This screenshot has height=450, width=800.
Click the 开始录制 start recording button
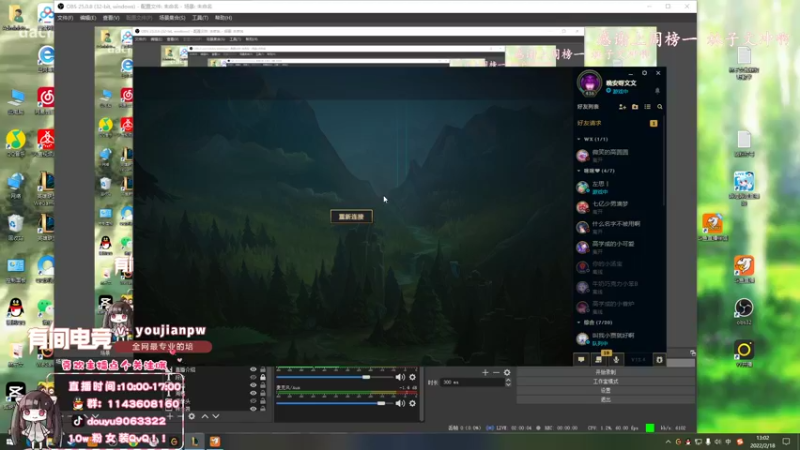click(606, 372)
